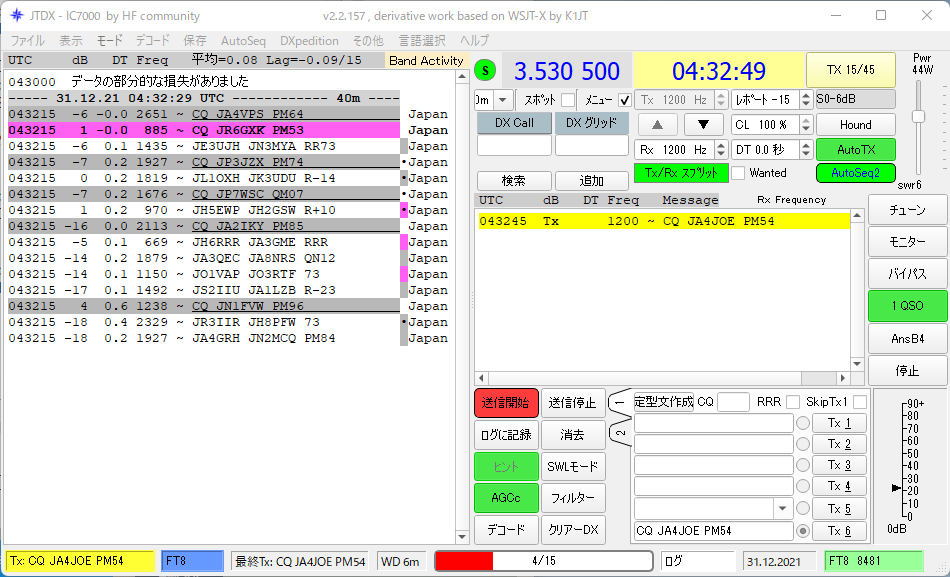
Task: Adjust the CL 100 % spinner arrows
Action: [806, 125]
